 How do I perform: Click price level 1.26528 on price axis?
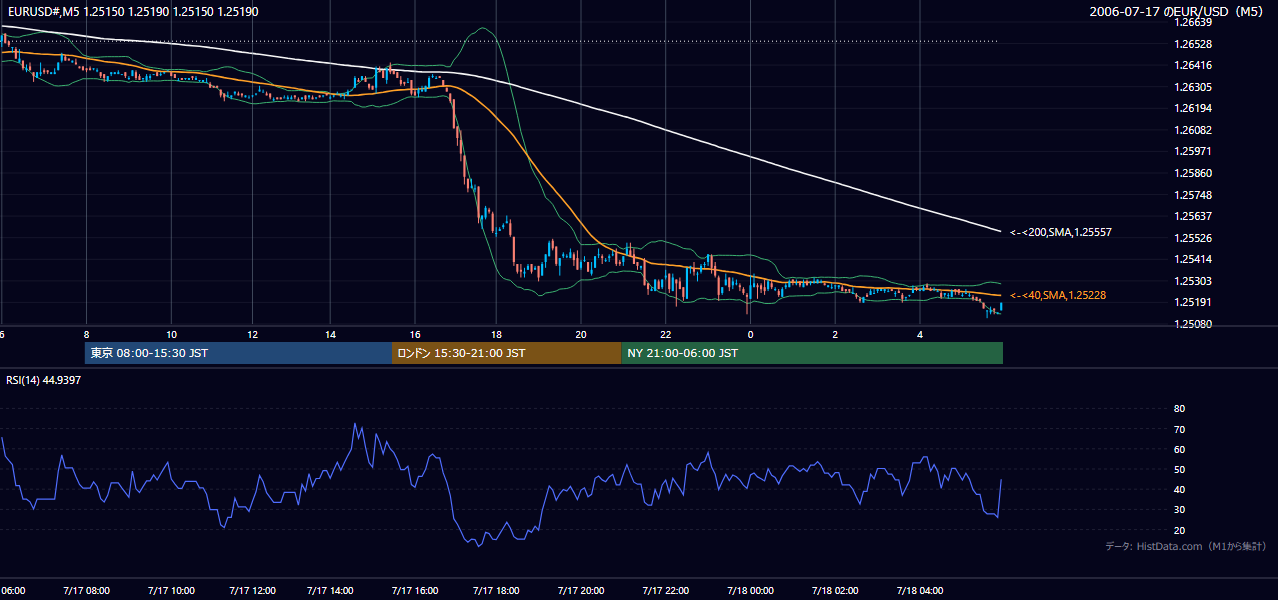[x=1194, y=44]
